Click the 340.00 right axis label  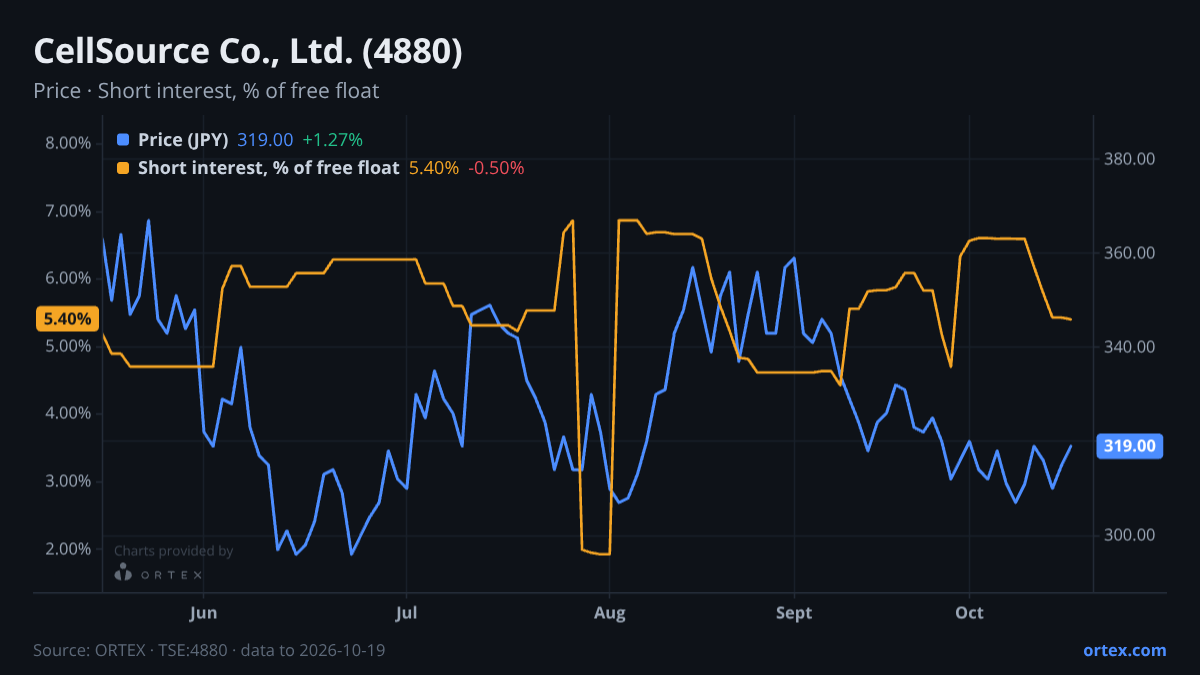[1130, 347]
